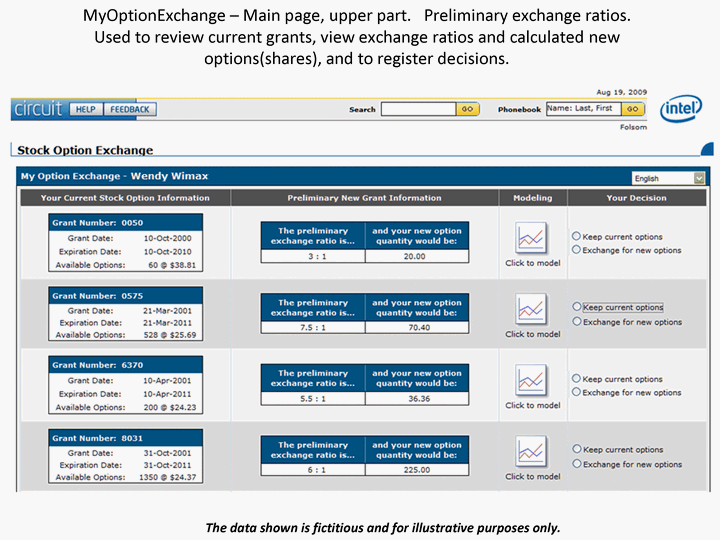The width and height of the screenshot is (720, 540).
Task: Click the modeling chart icon for grant 0050
Action: [531, 238]
